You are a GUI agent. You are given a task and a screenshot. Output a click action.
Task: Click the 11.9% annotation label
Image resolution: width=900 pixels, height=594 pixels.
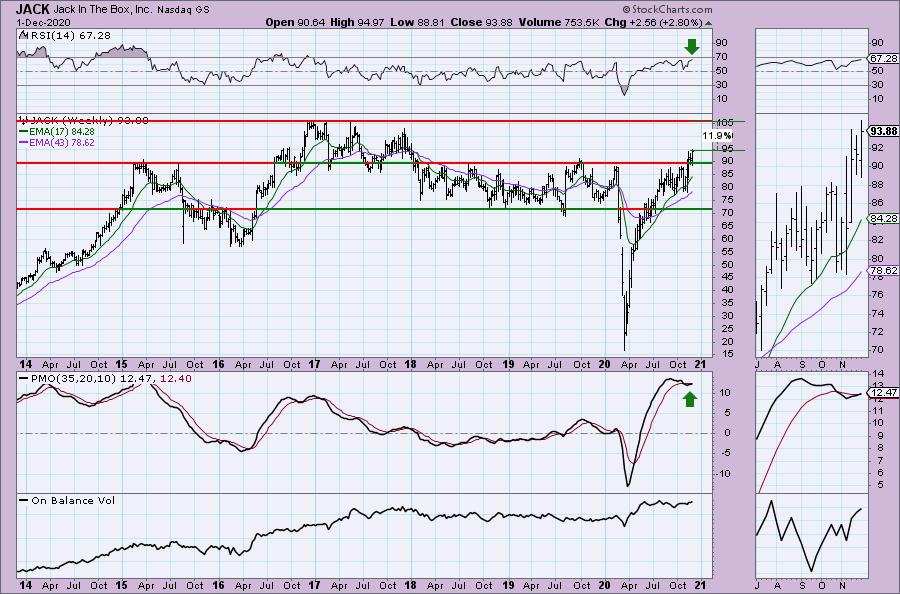click(x=717, y=136)
